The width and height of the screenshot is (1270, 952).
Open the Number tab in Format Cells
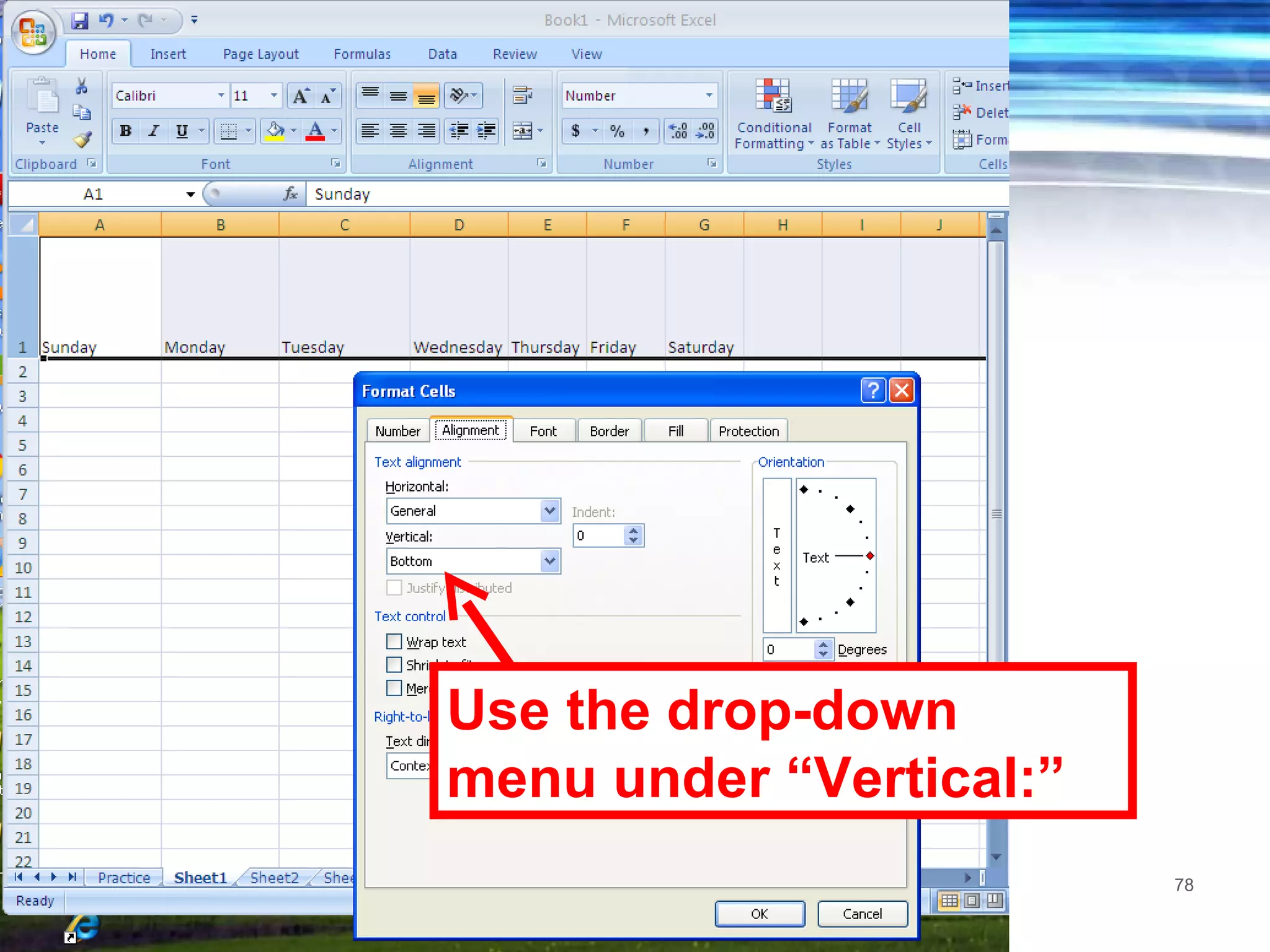[x=397, y=431]
